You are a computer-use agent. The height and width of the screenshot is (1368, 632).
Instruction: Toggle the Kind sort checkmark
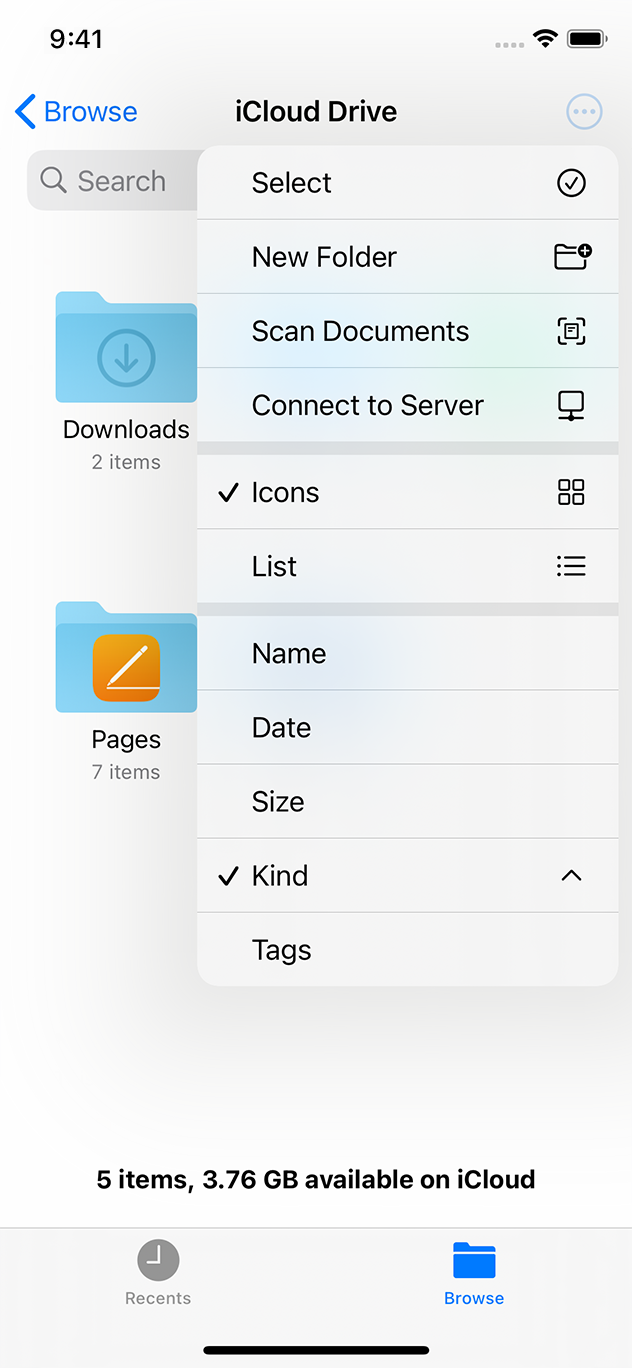228,876
